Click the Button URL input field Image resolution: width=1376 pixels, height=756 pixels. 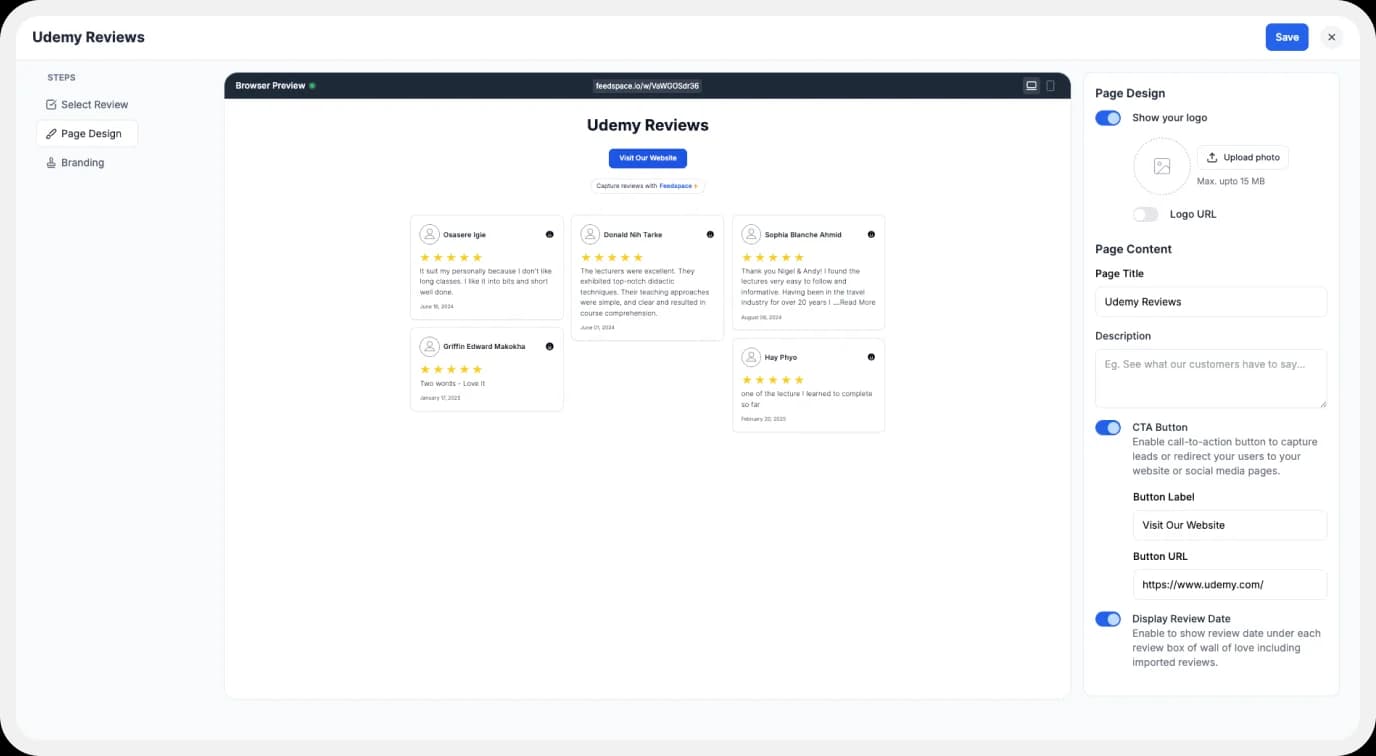(1229, 585)
